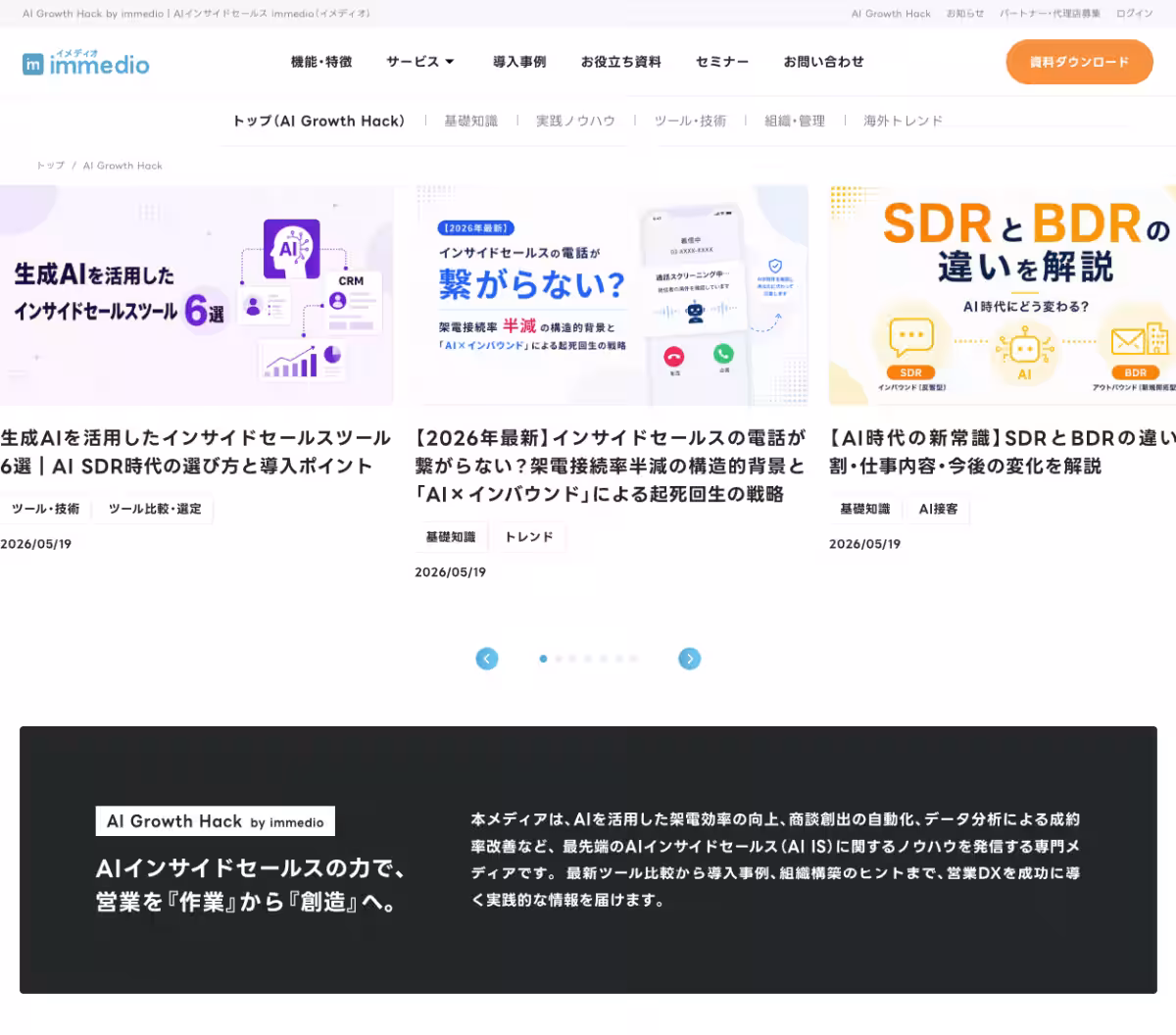This screenshot has width=1176, height=1035.
Task: Open お役立ち資料 menu item
Action: point(621,62)
